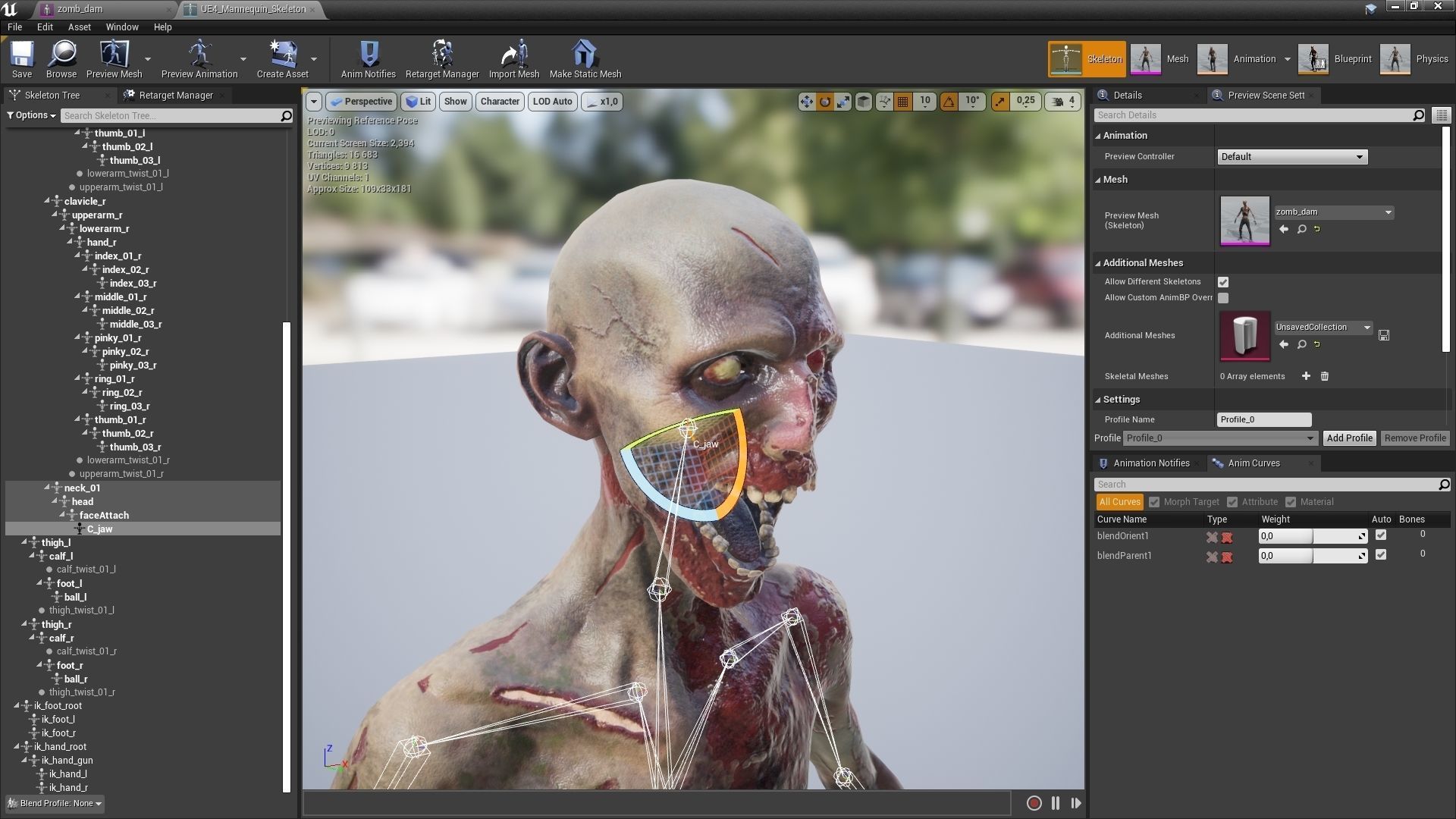Delete all skeletal mesh array elements
Image resolution: width=1456 pixels, height=819 pixels.
(x=1325, y=376)
